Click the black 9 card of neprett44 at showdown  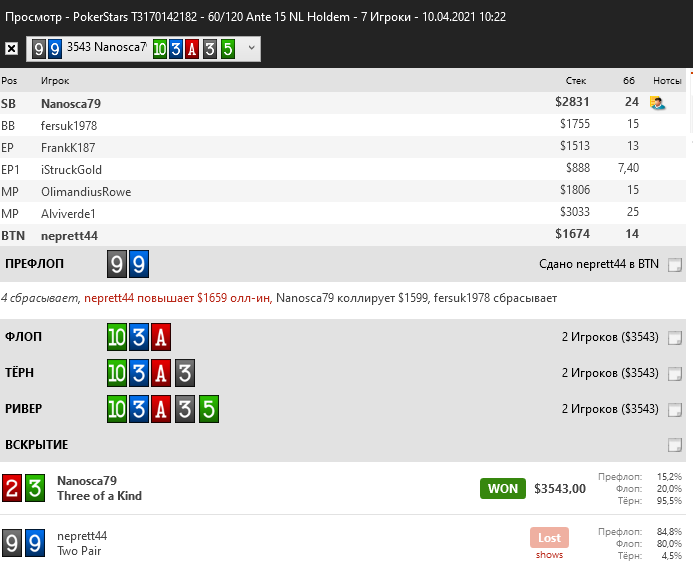[12, 543]
